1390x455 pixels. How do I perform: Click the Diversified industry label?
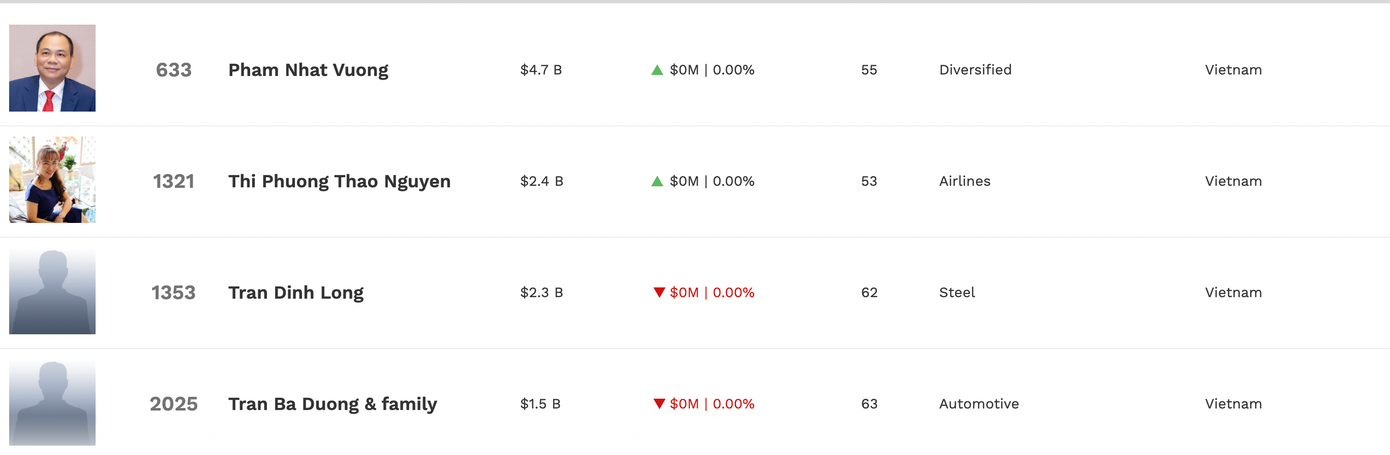975,70
